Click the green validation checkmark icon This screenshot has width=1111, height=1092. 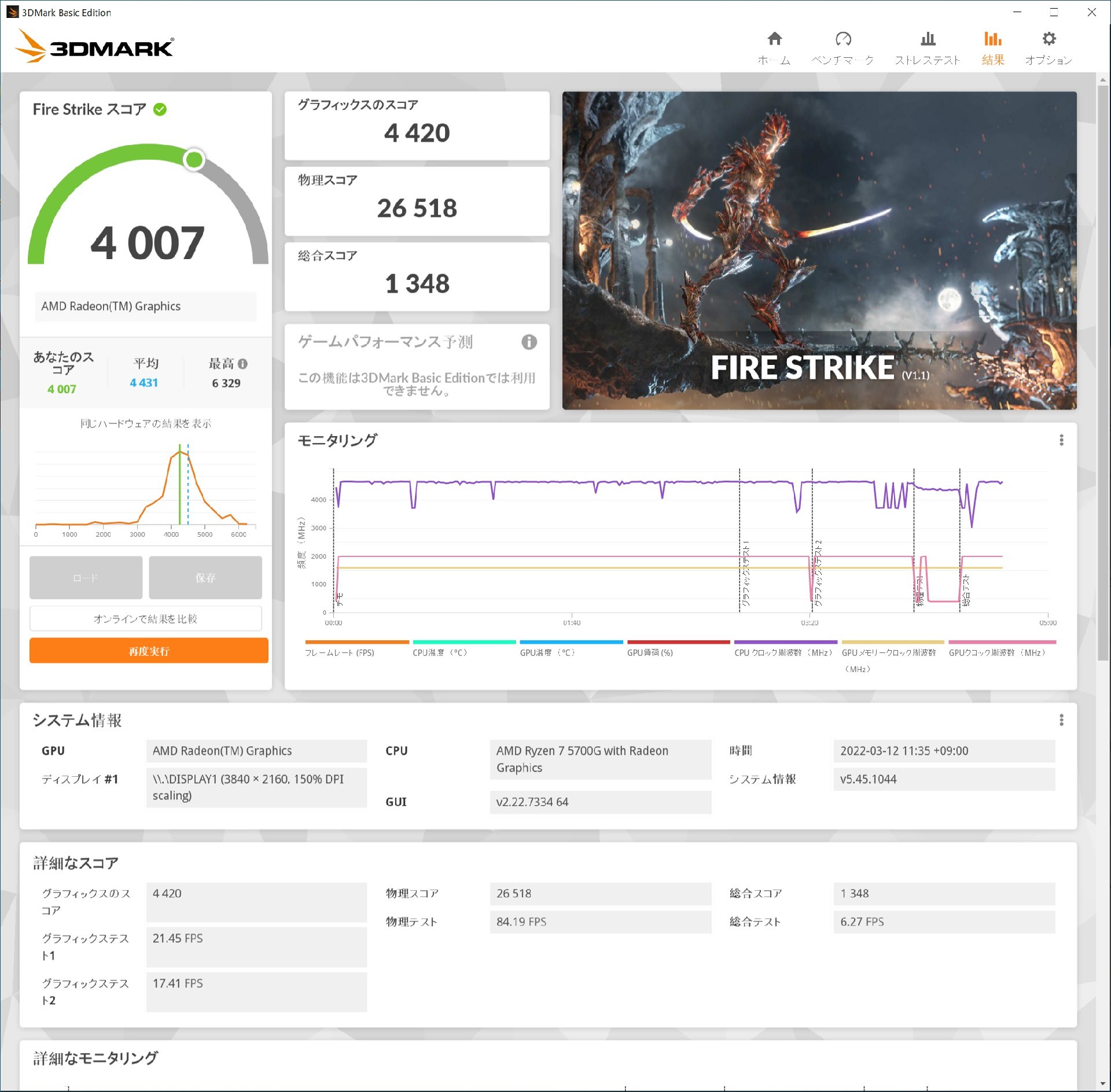[160, 109]
